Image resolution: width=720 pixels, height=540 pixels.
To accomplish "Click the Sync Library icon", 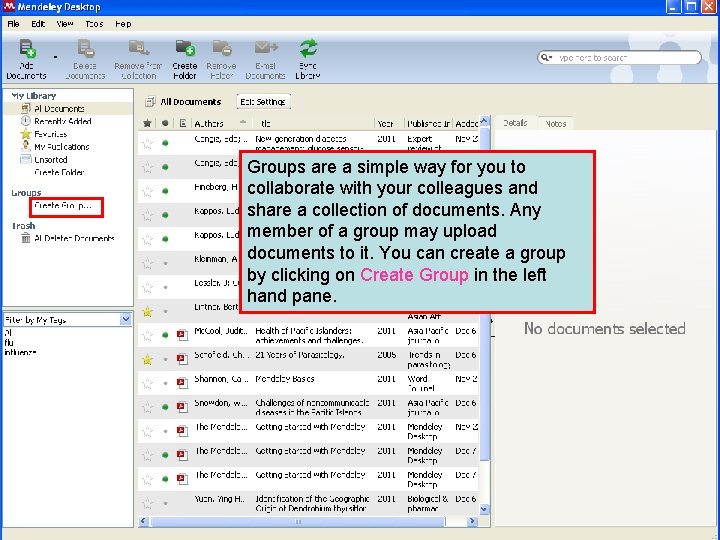I will click(x=308, y=48).
